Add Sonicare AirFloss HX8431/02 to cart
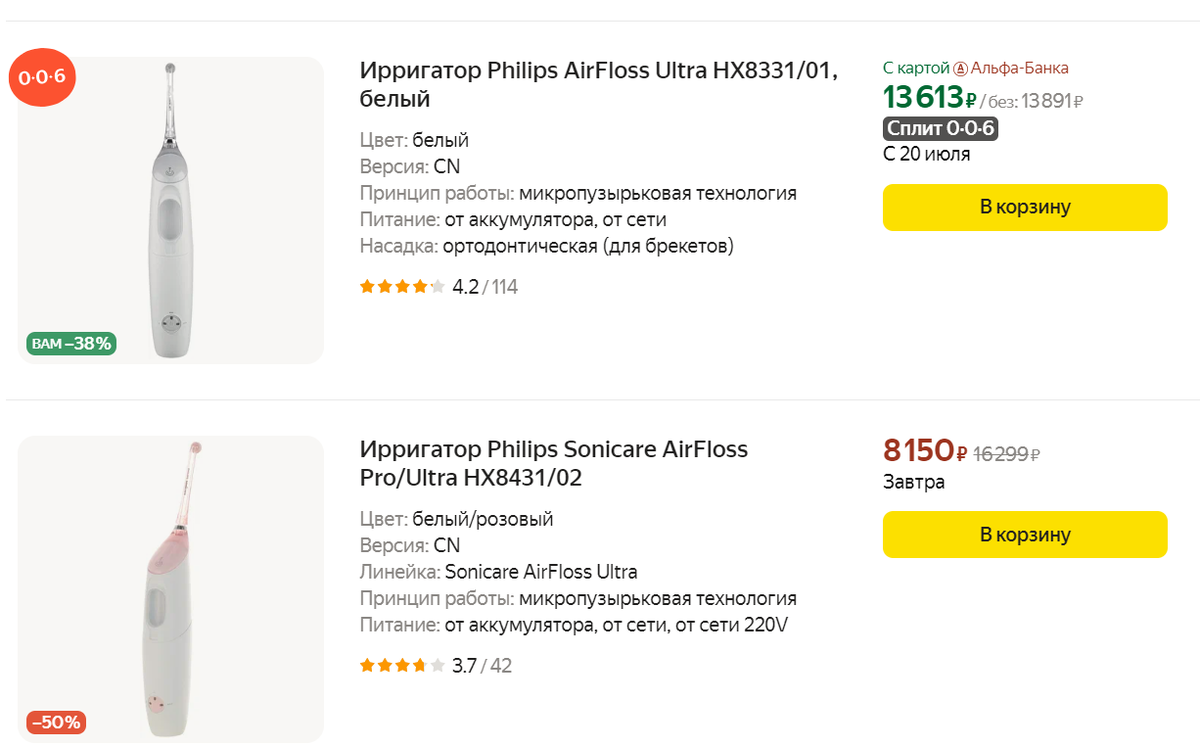The width and height of the screenshot is (1200, 747). 1025,534
